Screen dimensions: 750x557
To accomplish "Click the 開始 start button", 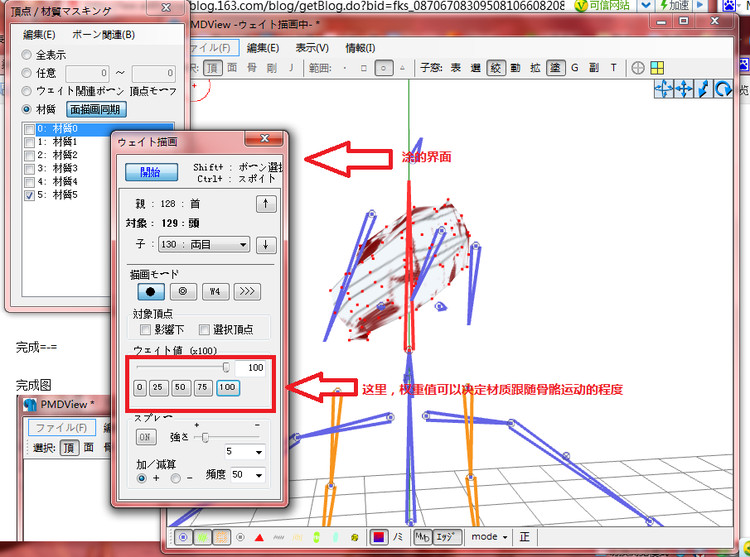I will click(x=151, y=172).
